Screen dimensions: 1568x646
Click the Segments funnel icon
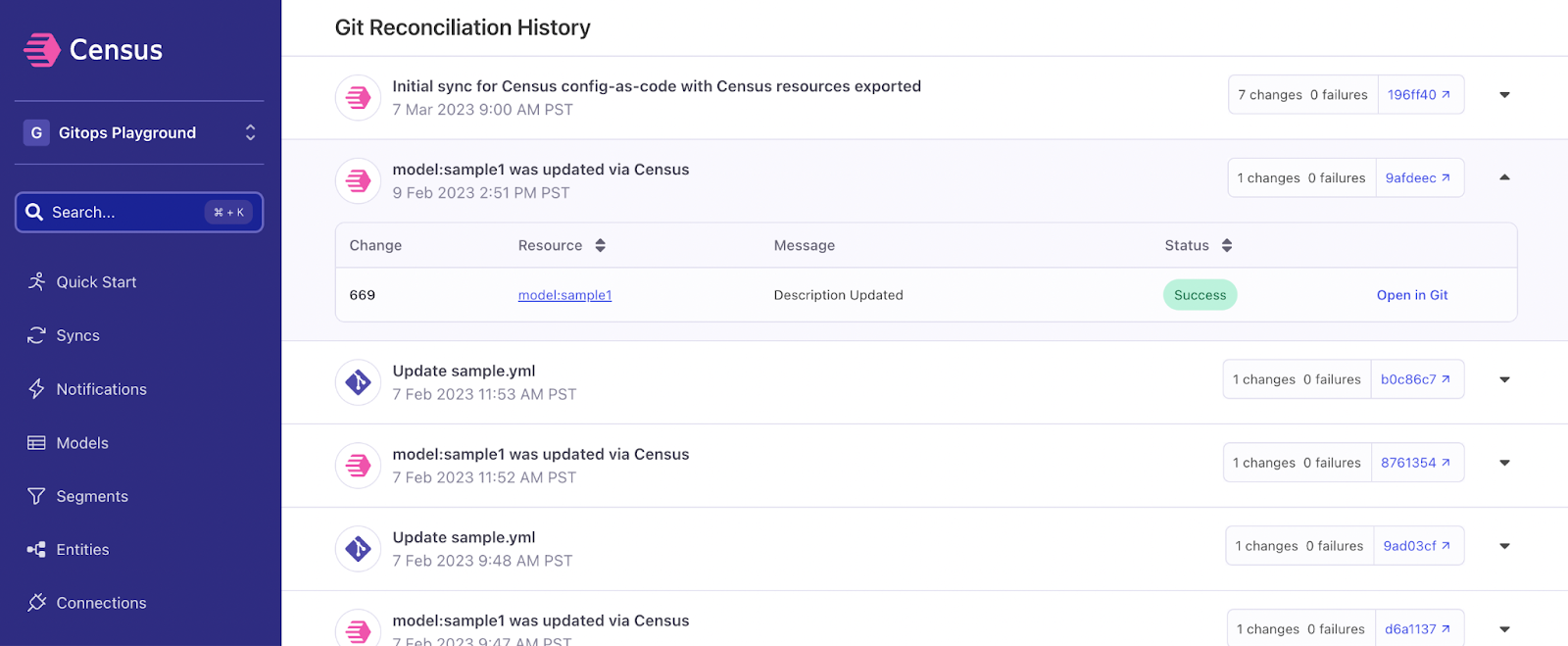click(36, 496)
